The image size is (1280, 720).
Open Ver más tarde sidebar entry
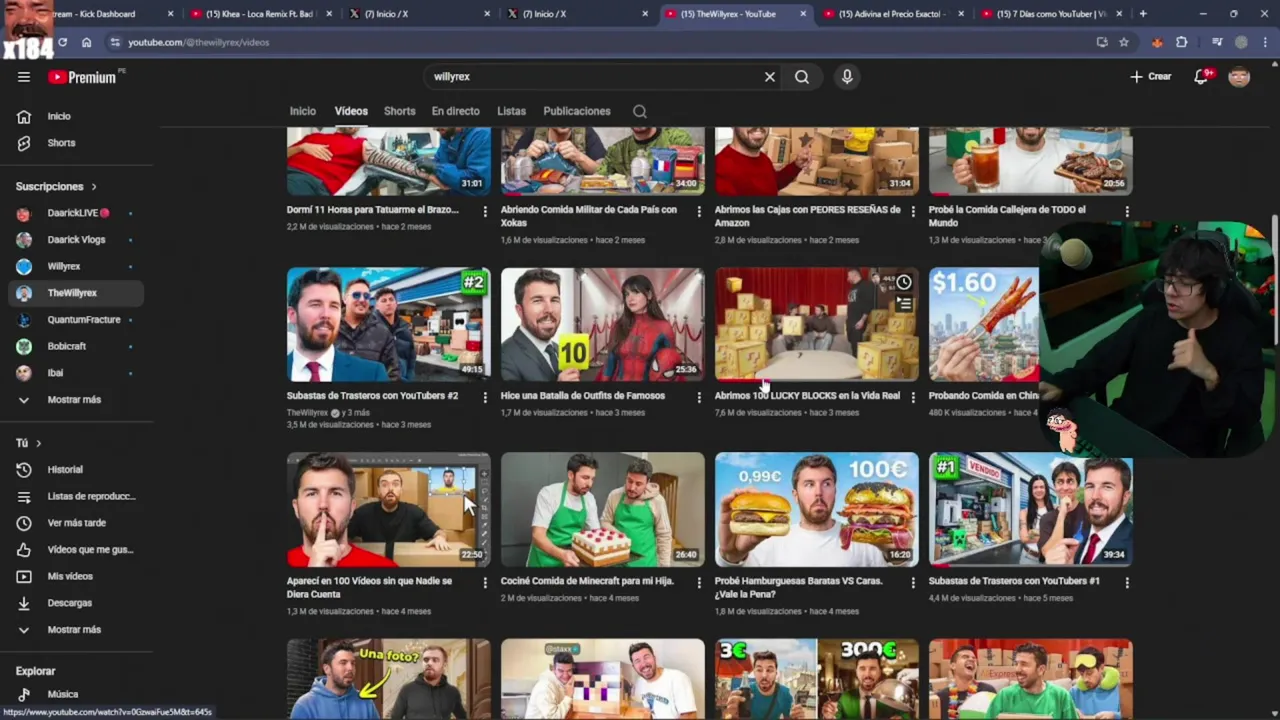(x=76, y=523)
